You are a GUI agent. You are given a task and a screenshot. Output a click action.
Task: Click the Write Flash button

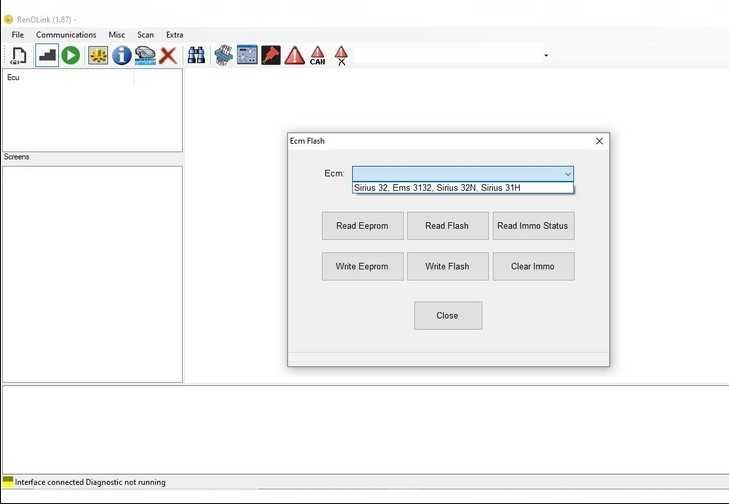(x=448, y=266)
